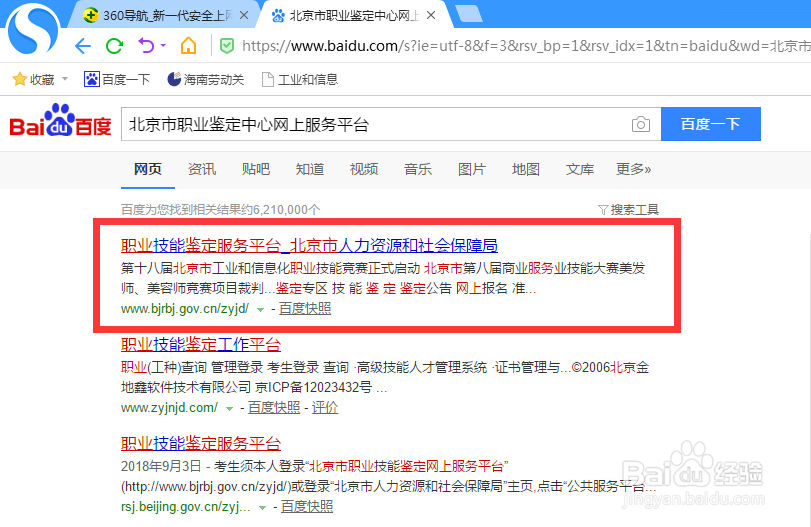811x527 pixels.
Task: Open 评价 for the zyjnjd.com result
Action: coord(325,408)
